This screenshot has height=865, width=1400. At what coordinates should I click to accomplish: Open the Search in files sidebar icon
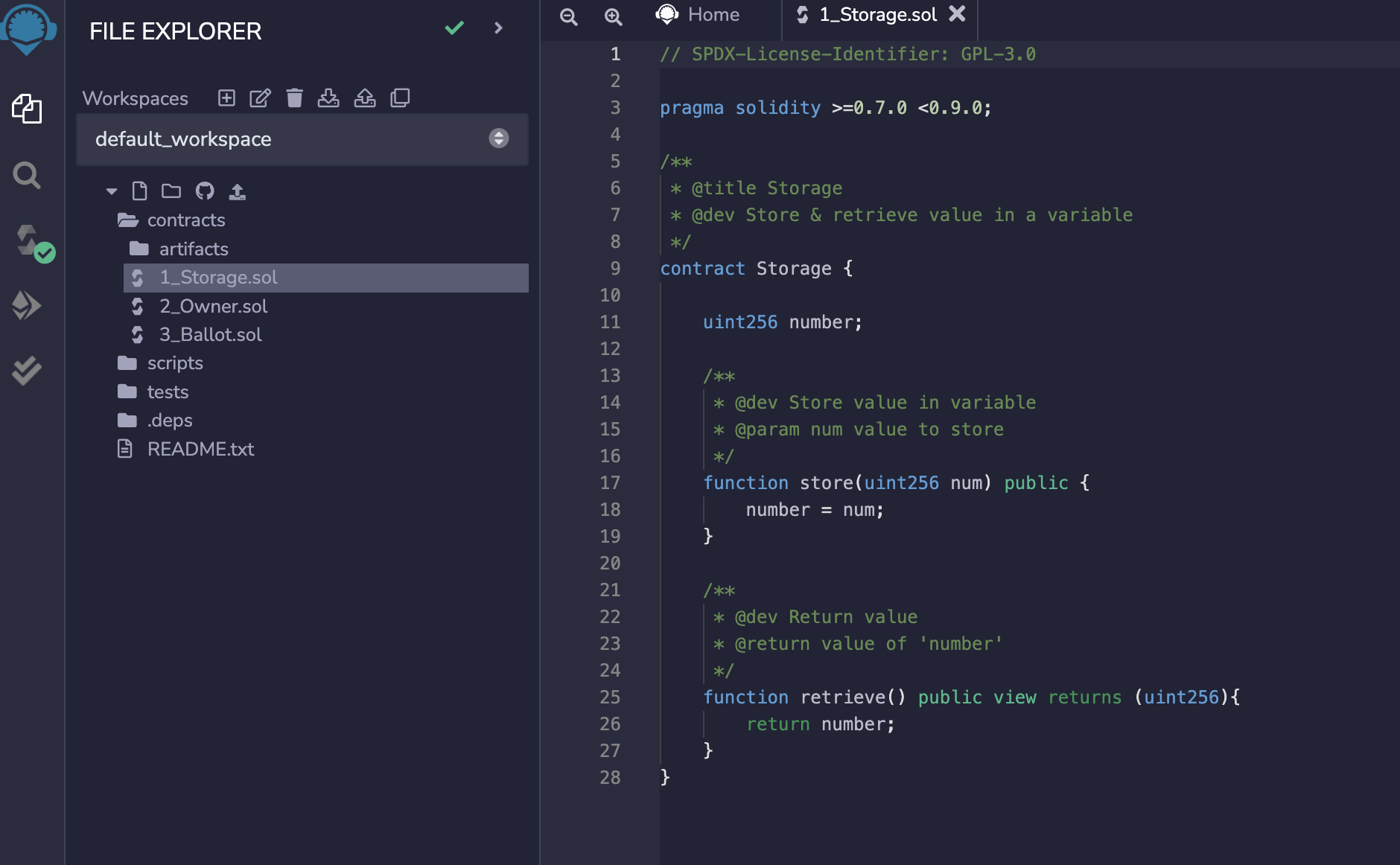click(27, 175)
